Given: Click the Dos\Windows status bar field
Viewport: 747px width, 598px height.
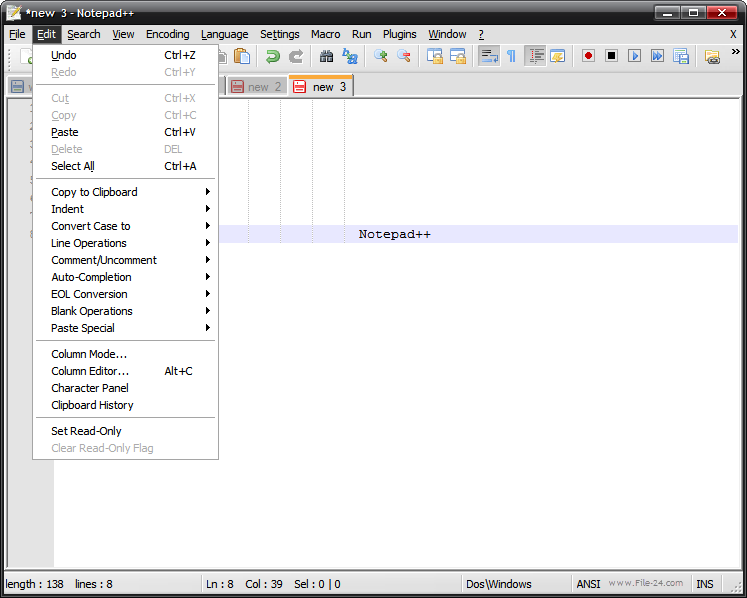Looking at the screenshot, I should point(516,584).
